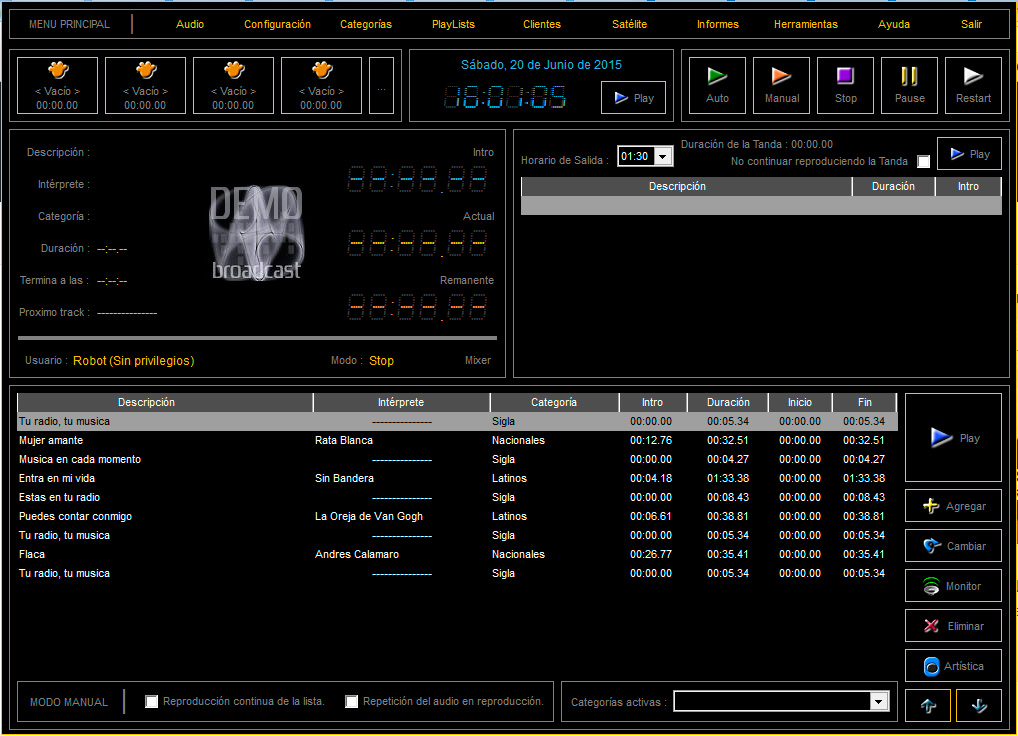This screenshot has width=1018, height=736.
Task: Click the MENU PRINCIPAL label
Action: click(x=69, y=24)
